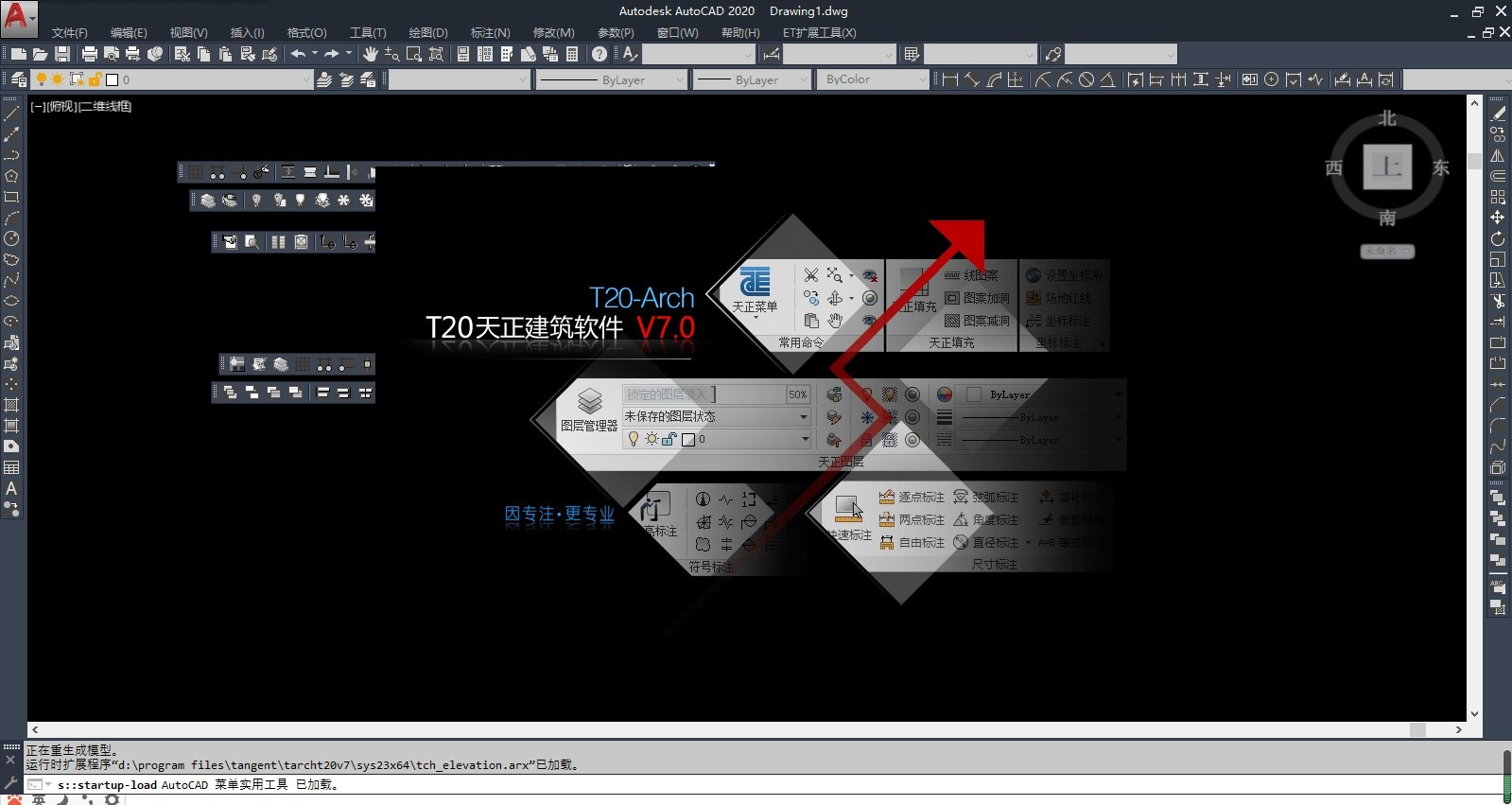Viewport: 1512px width, 805px height.
Task: Save the drawing using the floppy disk icon
Action: click(62, 55)
